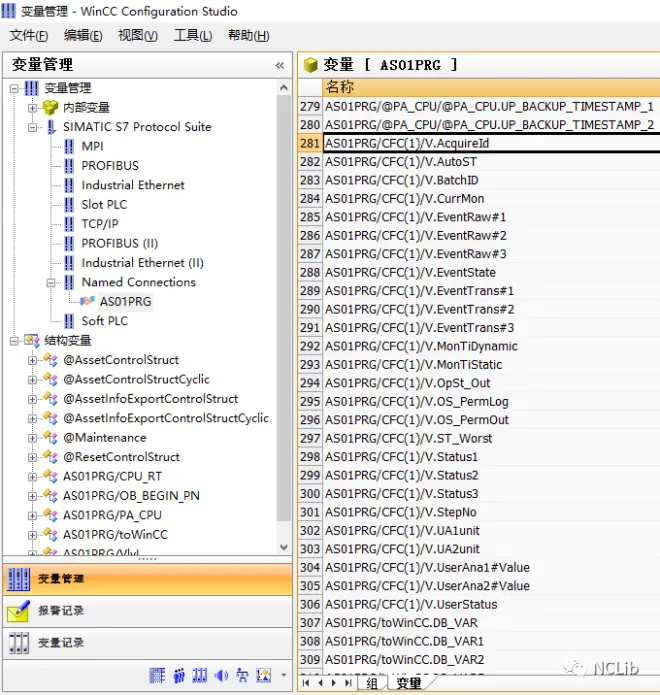Select cell AS01PRG/CFC(1)/V.StepNo

[x=491, y=512]
